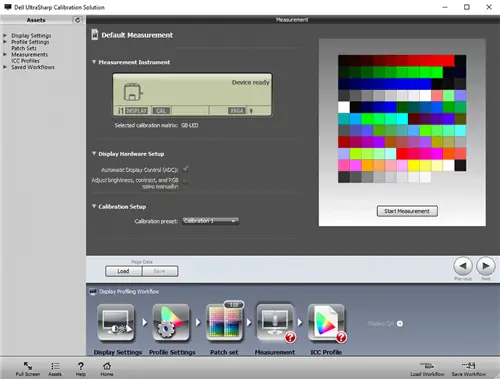
Task: Go to Home via the house icon
Action: [x=107, y=366]
